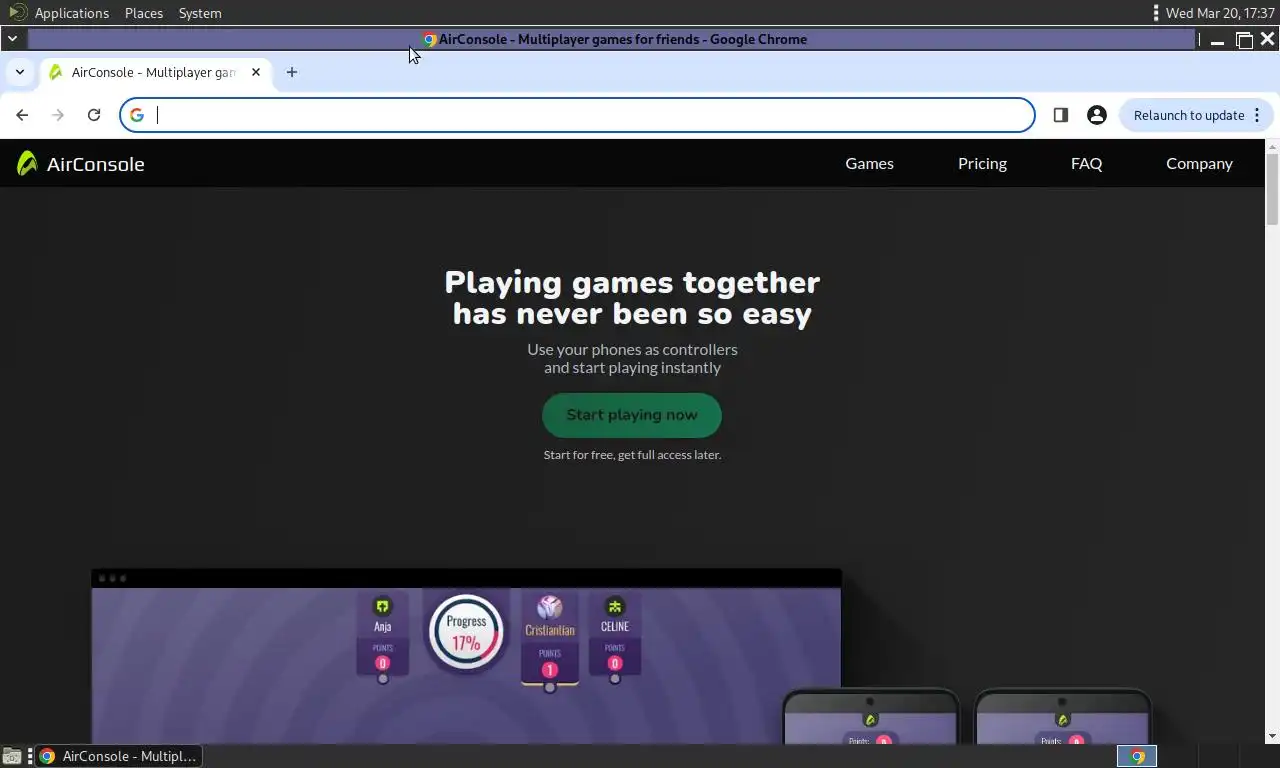The height and width of the screenshot is (768, 1280).
Task: Open a new tab with plus icon
Action: click(292, 72)
